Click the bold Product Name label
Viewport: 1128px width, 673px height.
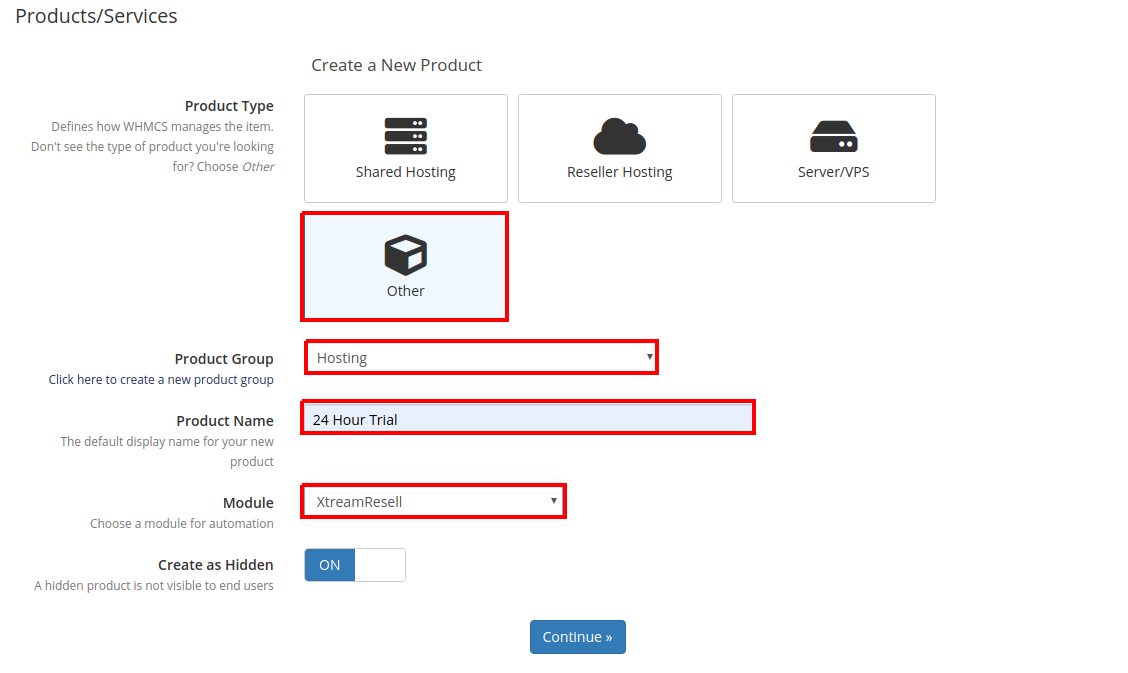(224, 421)
